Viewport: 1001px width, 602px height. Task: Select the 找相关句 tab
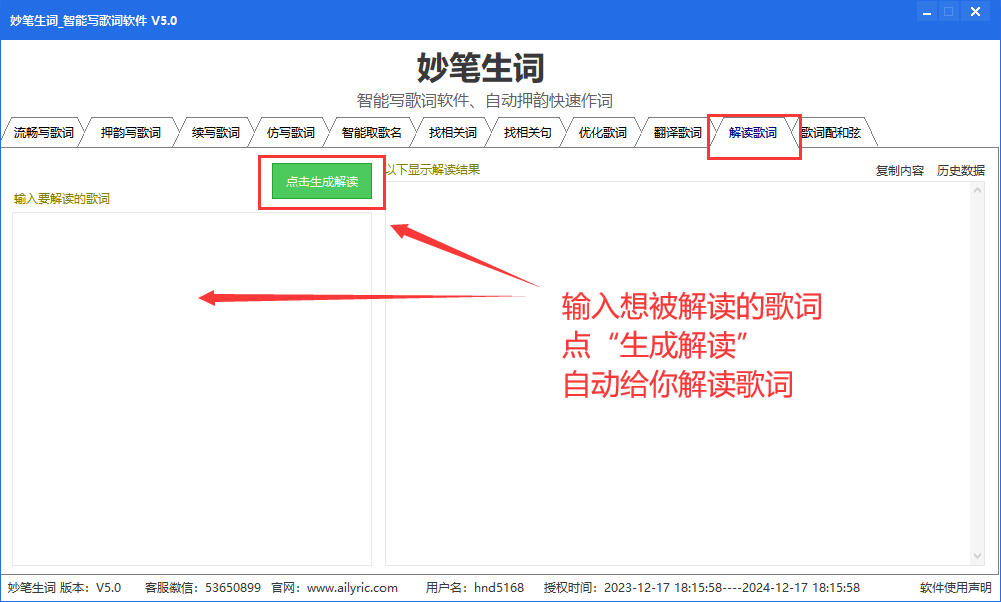[x=527, y=133]
